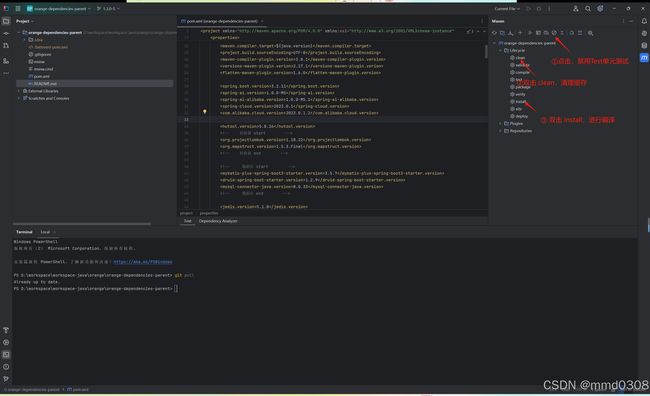The width and height of the screenshot is (650, 396).
Task: Expand Scratches and Consoles node
Action: [18, 98]
